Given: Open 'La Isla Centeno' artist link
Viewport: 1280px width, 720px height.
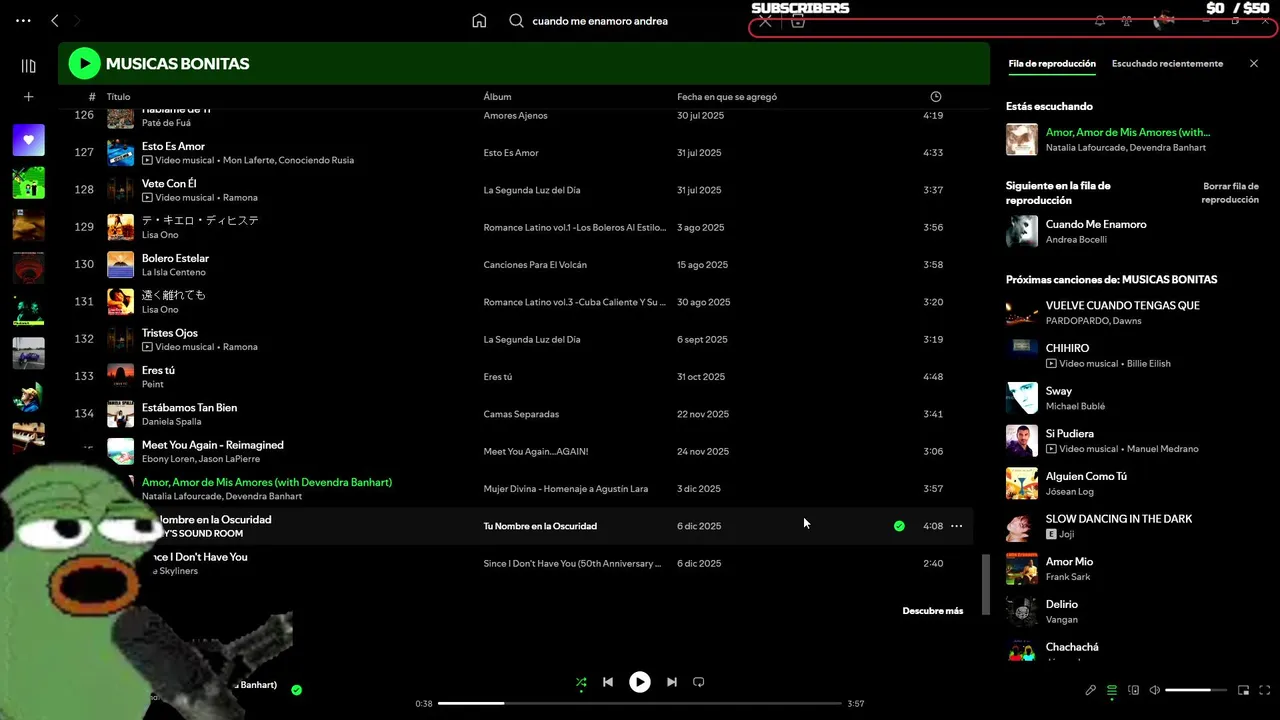Looking at the screenshot, I should tap(174, 272).
